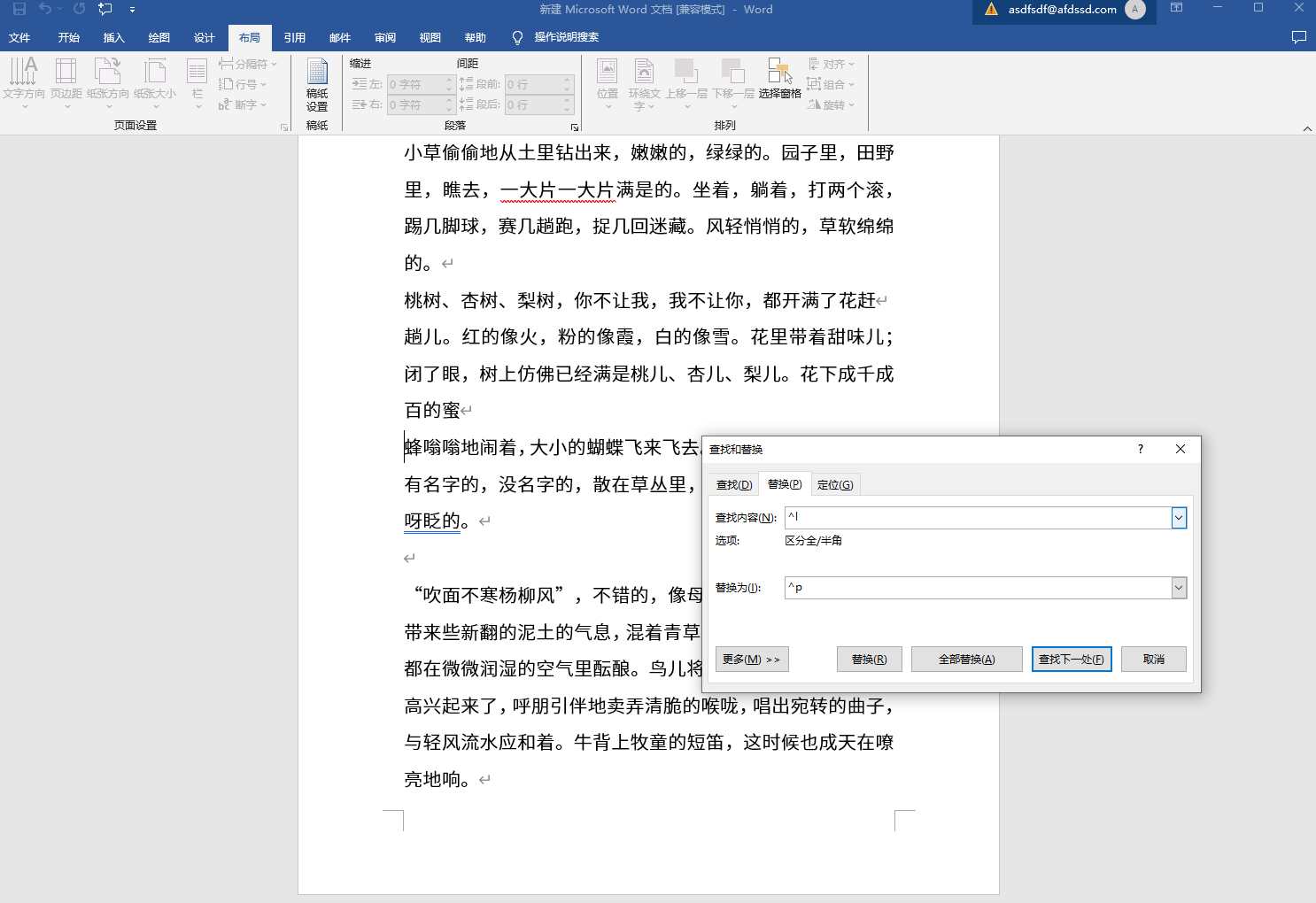The image size is (1316, 903).
Task: Switch to the 视图 ribbon tab
Action: pyautogui.click(x=430, y=37)
